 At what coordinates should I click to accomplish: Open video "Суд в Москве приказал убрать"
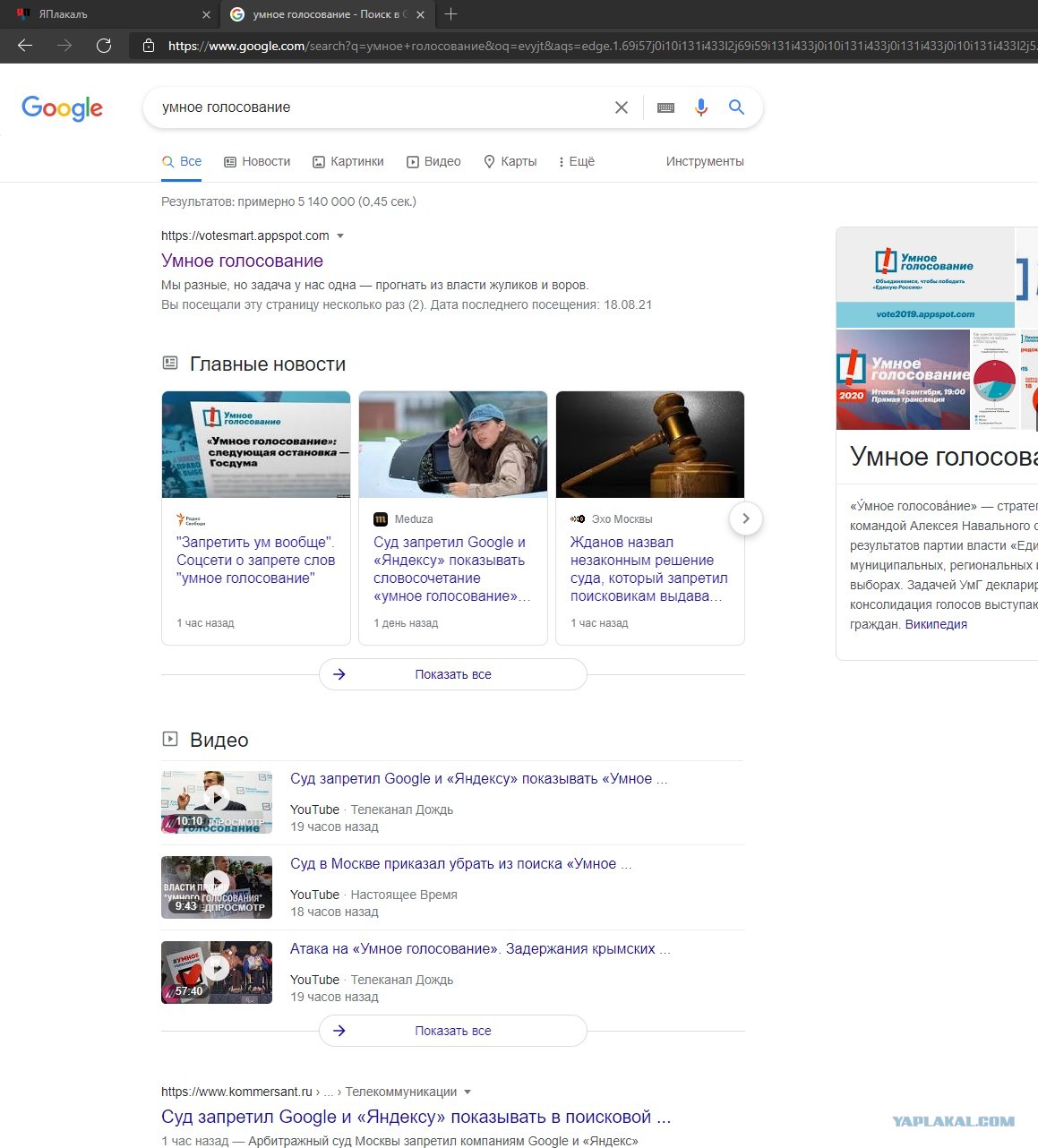(x=461, y=864)
